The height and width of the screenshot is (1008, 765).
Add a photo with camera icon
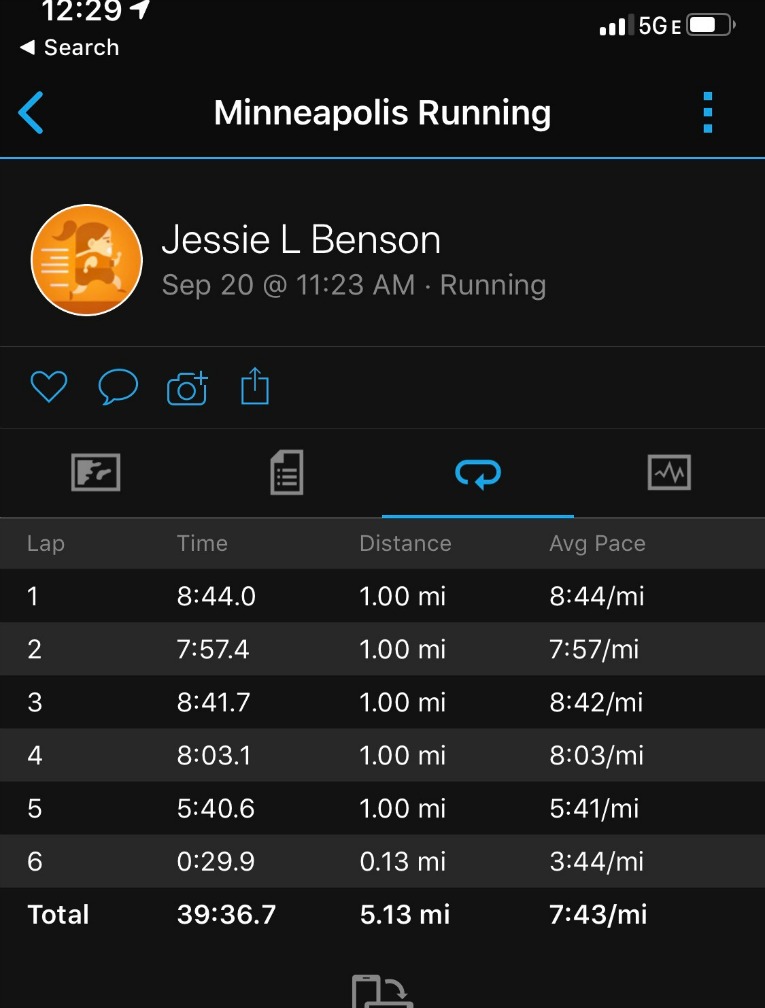[187, 387]
